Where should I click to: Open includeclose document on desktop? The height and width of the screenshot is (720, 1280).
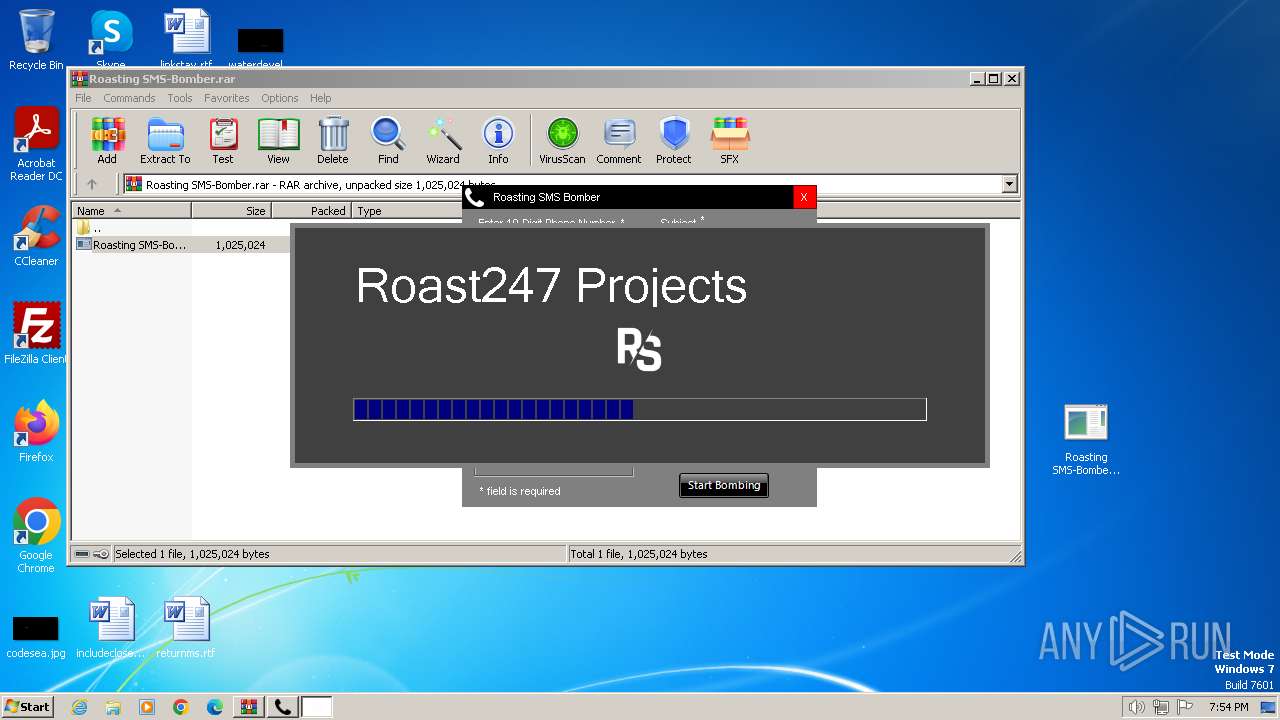click(110, 628)
